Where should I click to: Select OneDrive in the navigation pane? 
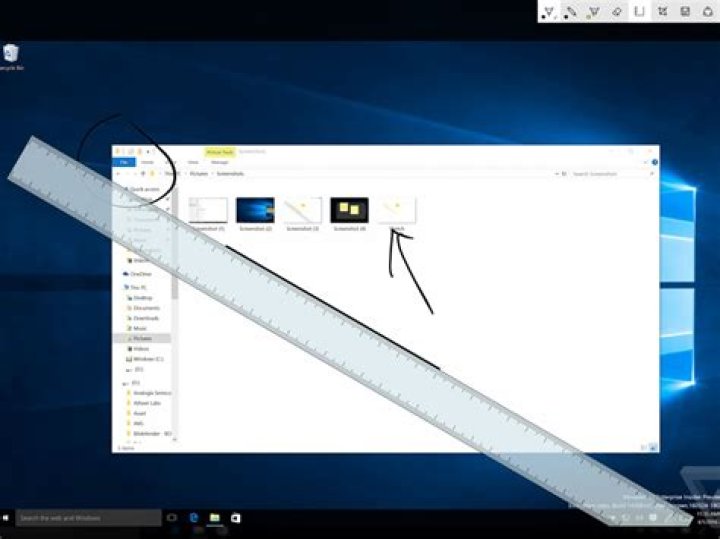(138, 274)
